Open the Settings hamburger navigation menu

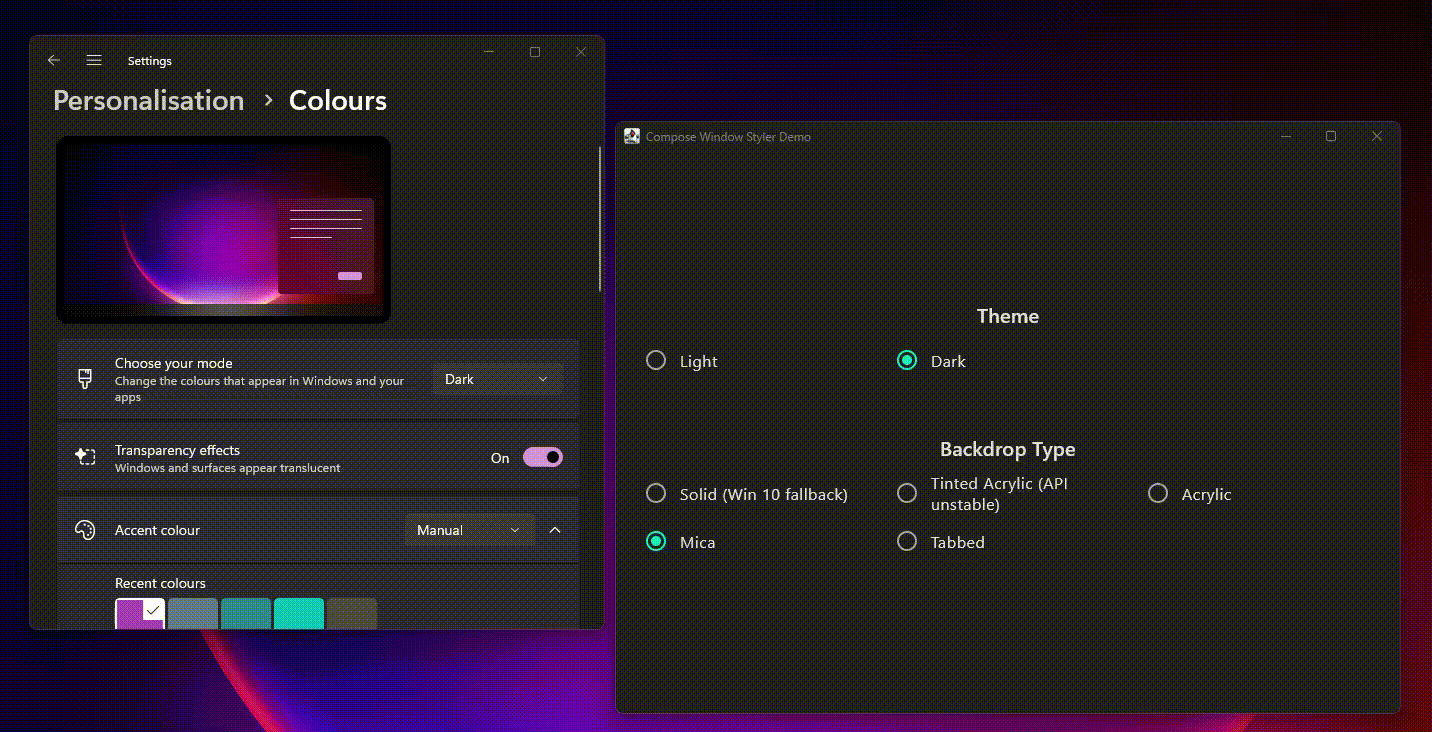(94, 61)
